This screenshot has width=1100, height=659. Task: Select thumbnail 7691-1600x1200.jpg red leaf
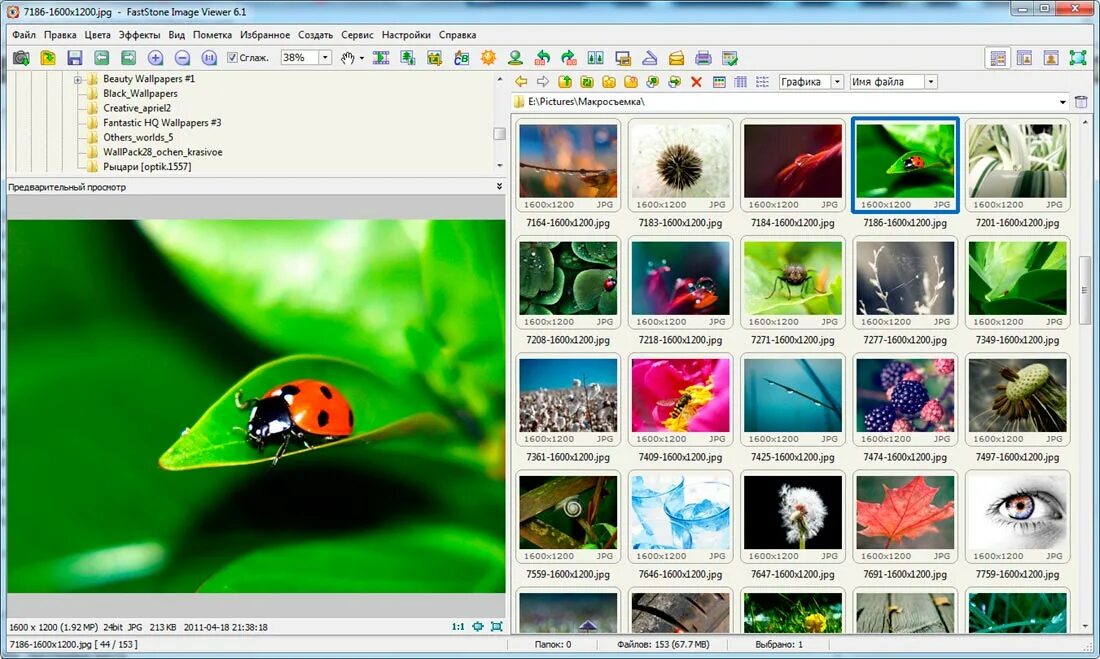click(x=905, y=517)
